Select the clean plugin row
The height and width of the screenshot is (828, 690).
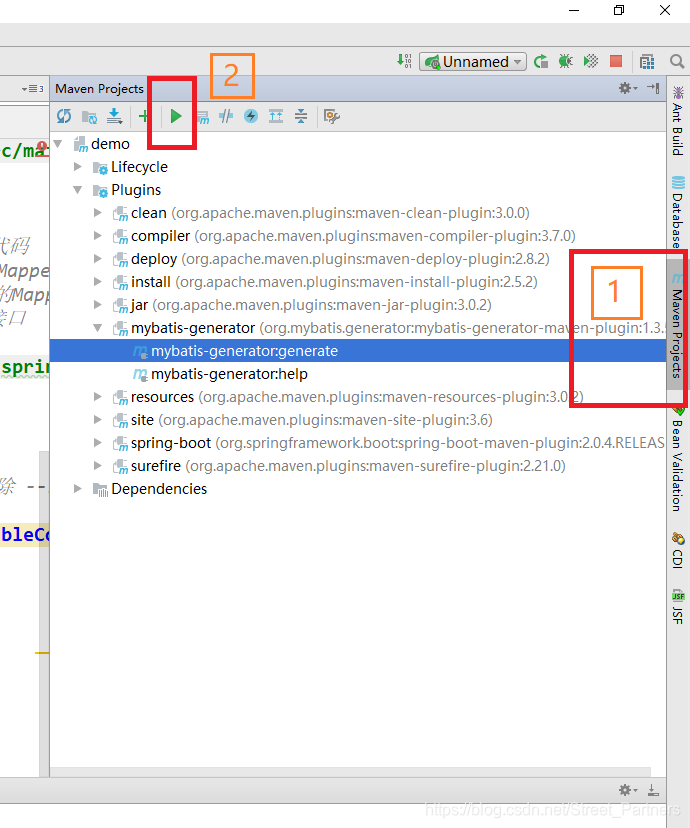click(x=358, y=213)
